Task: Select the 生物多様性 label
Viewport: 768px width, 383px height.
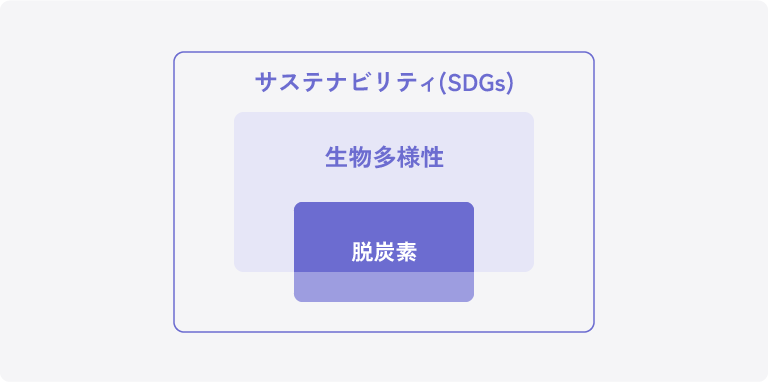Action: (x=384, y=158)
